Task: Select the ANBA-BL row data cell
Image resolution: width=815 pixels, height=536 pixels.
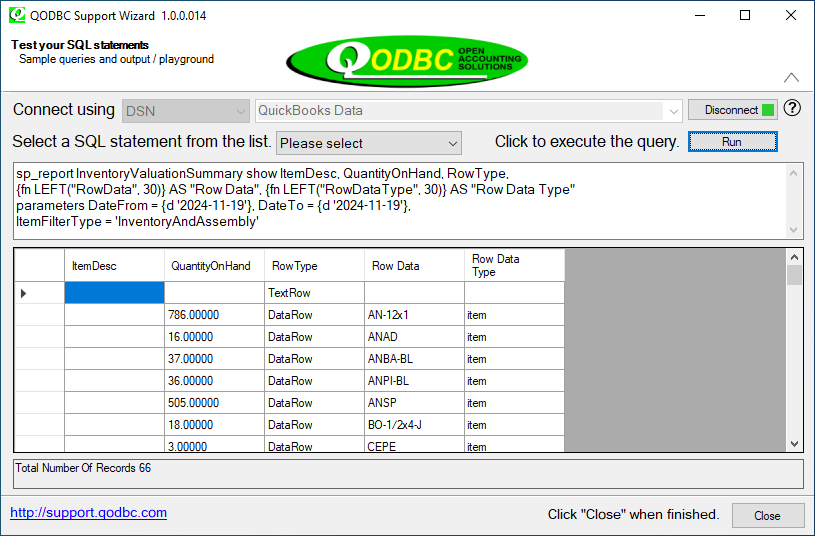Action: pos(414,359)
